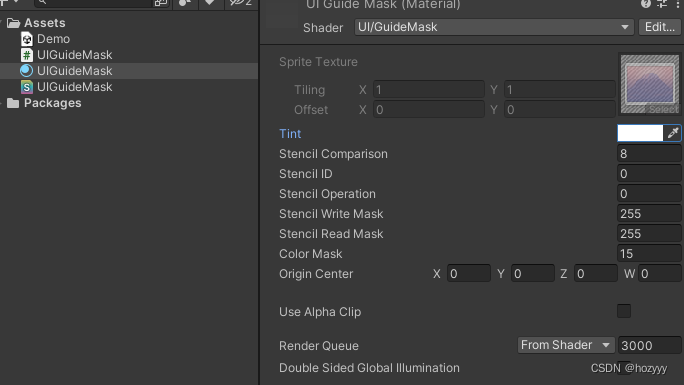
Task: Click the Offset X field
Action: coord(429,110)
